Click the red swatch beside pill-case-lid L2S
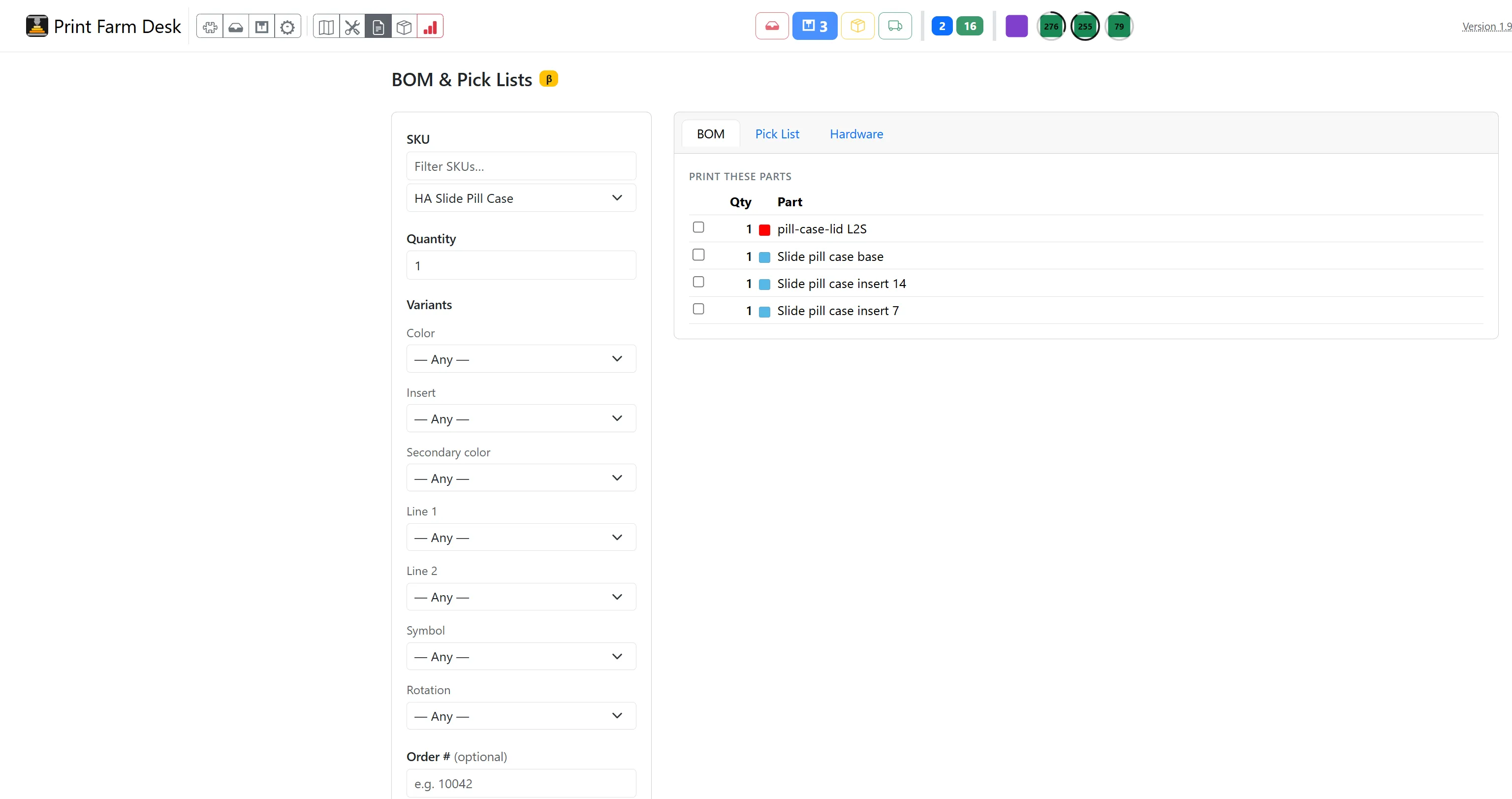Screen dimensions: 1512x799 point(764,229)
